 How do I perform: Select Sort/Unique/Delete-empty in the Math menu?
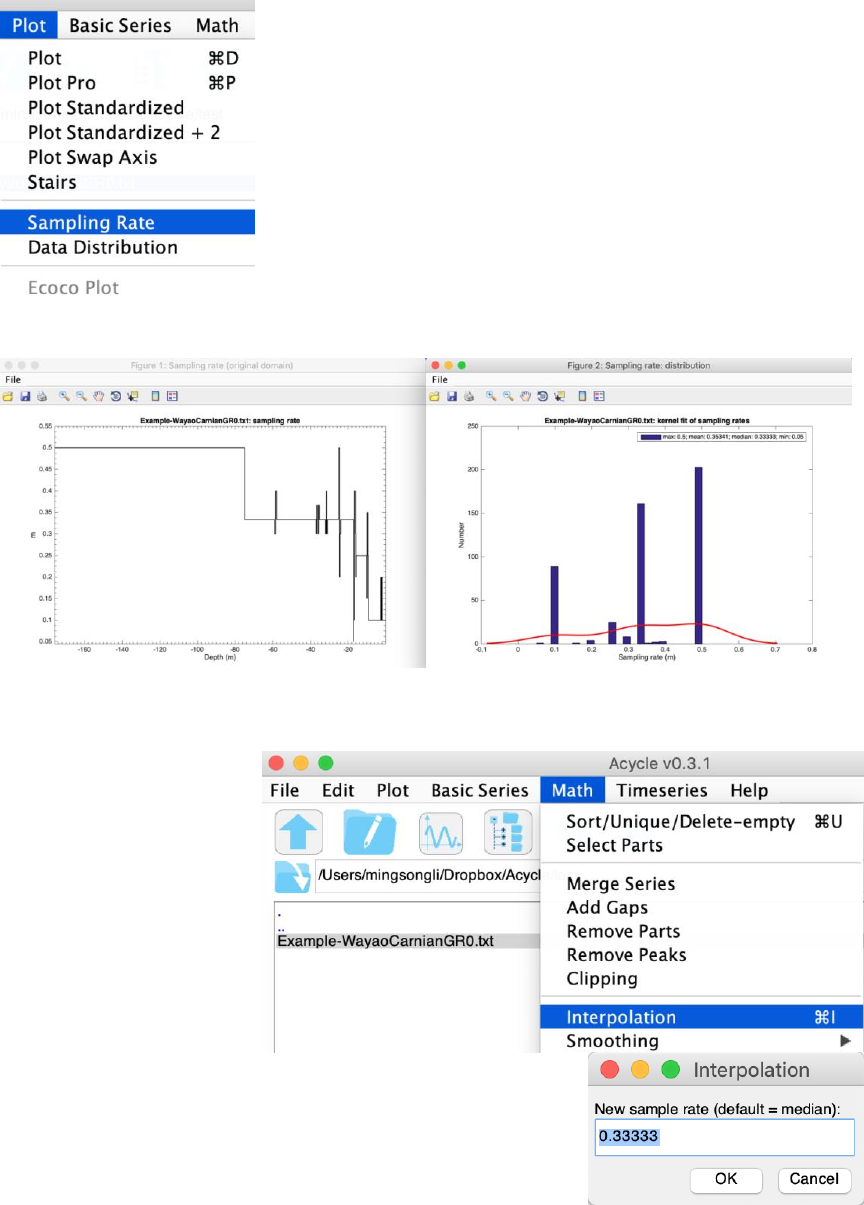pyautogui.click(x=701, y=821)
